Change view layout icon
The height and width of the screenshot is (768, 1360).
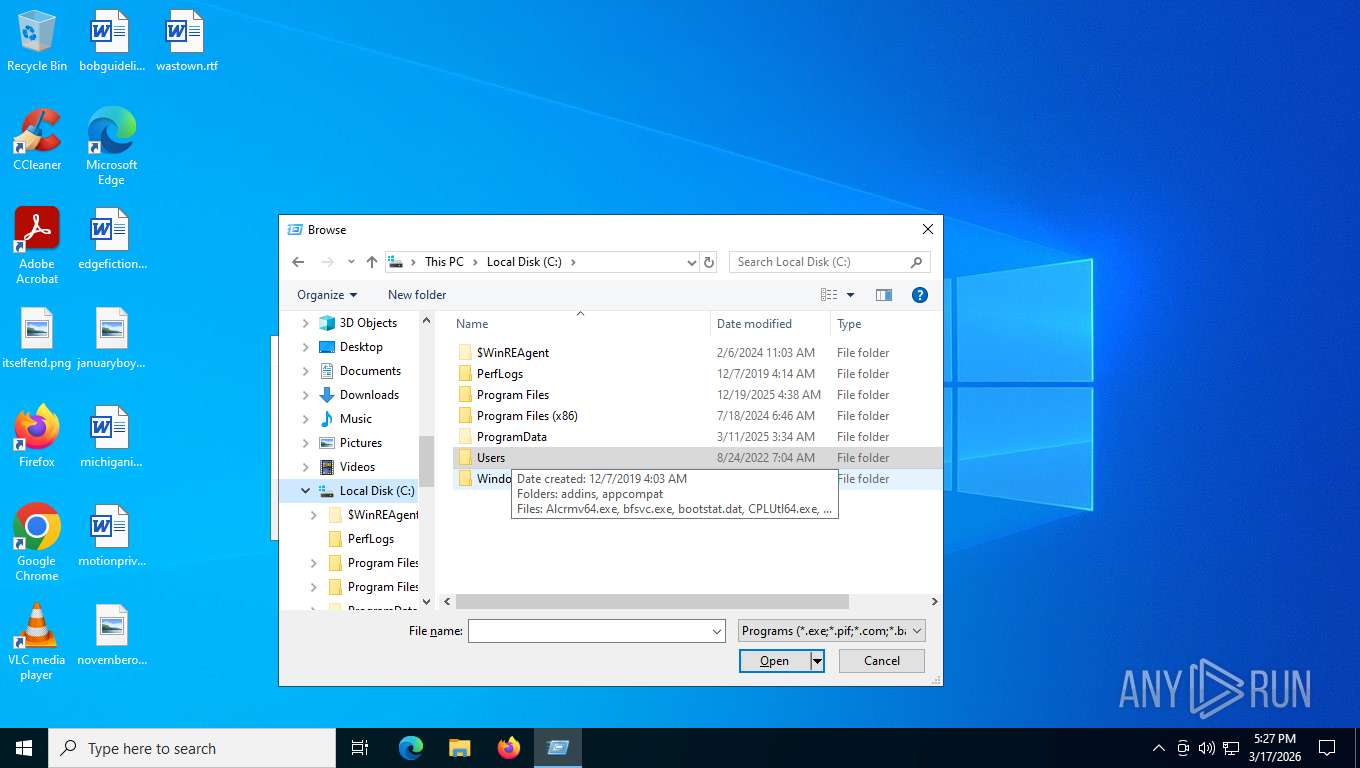click(829, 295)
